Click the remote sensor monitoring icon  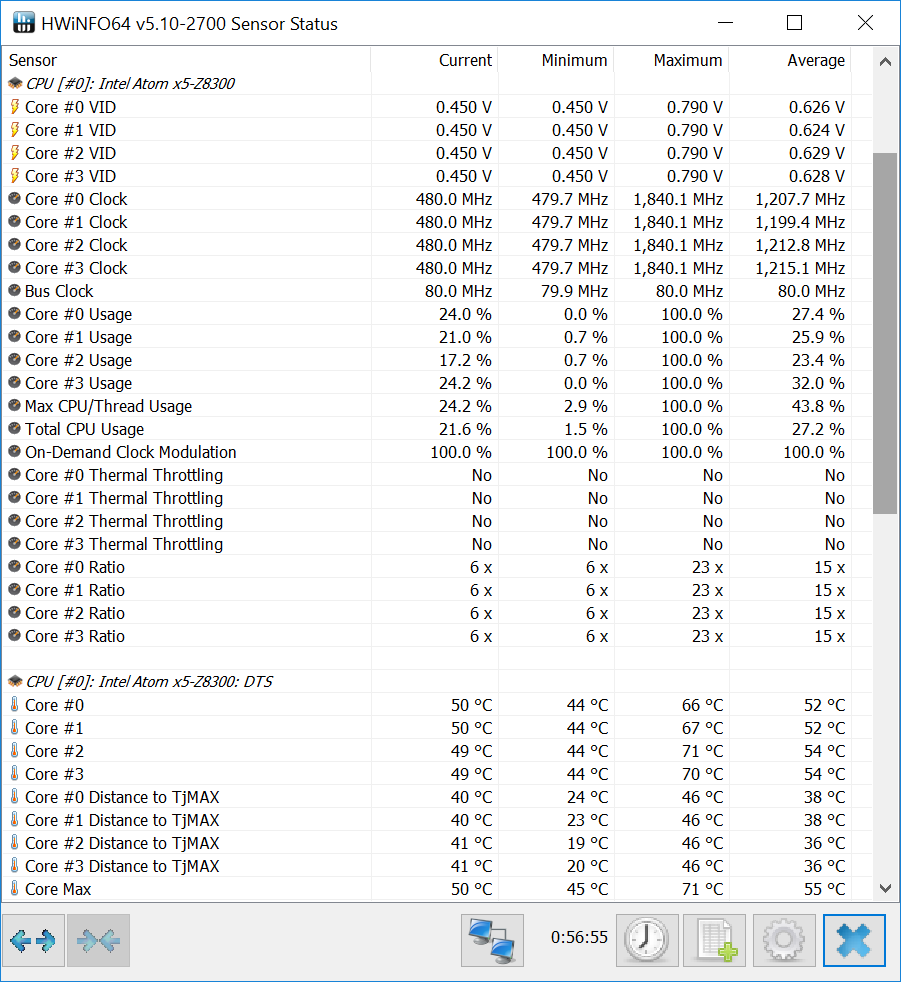(x=492, y=940)
